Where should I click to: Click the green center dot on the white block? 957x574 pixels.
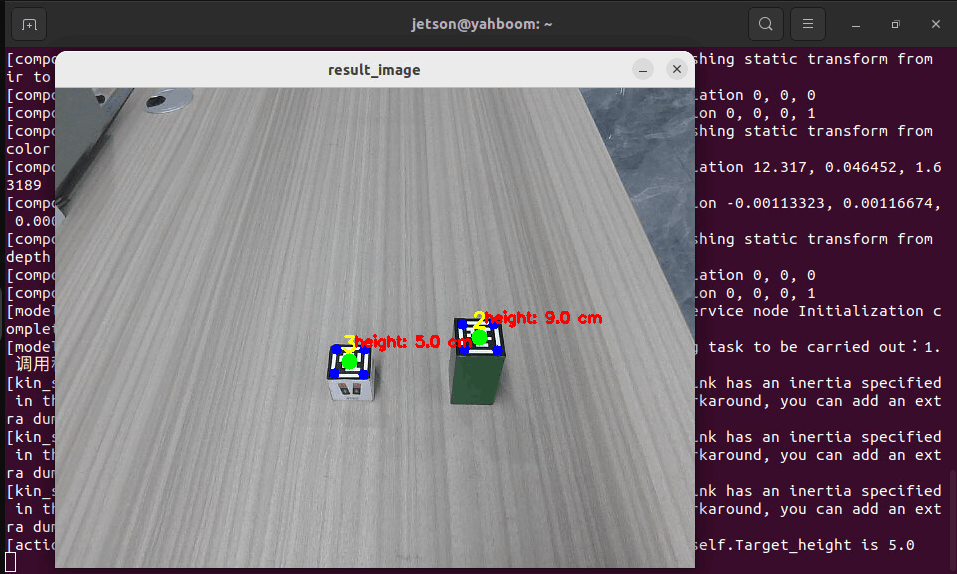pyautogui.click(x=349, y=361)
